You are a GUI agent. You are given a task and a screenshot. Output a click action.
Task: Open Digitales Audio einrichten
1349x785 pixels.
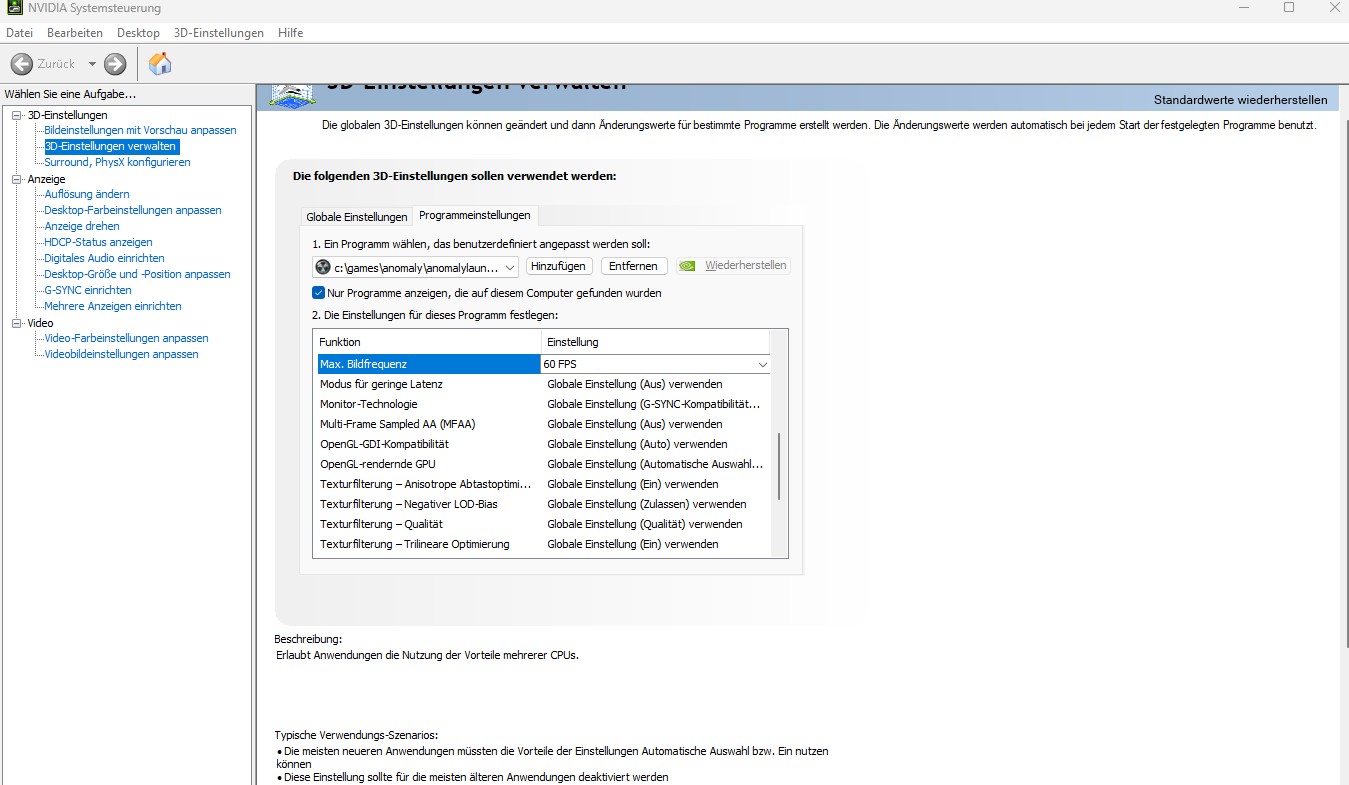(x=104, y=258)
